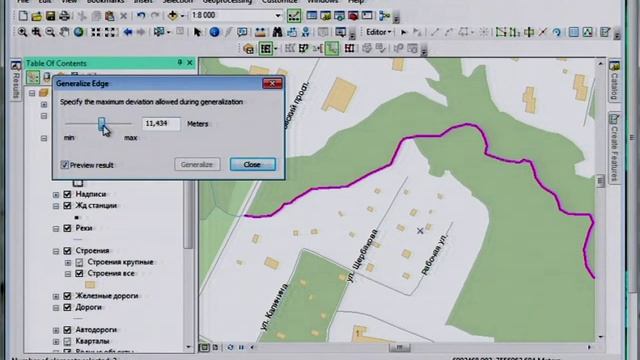Screen dimensions: 640x360
Task: Pin the Table Of Contents panel
Action: 180,62
